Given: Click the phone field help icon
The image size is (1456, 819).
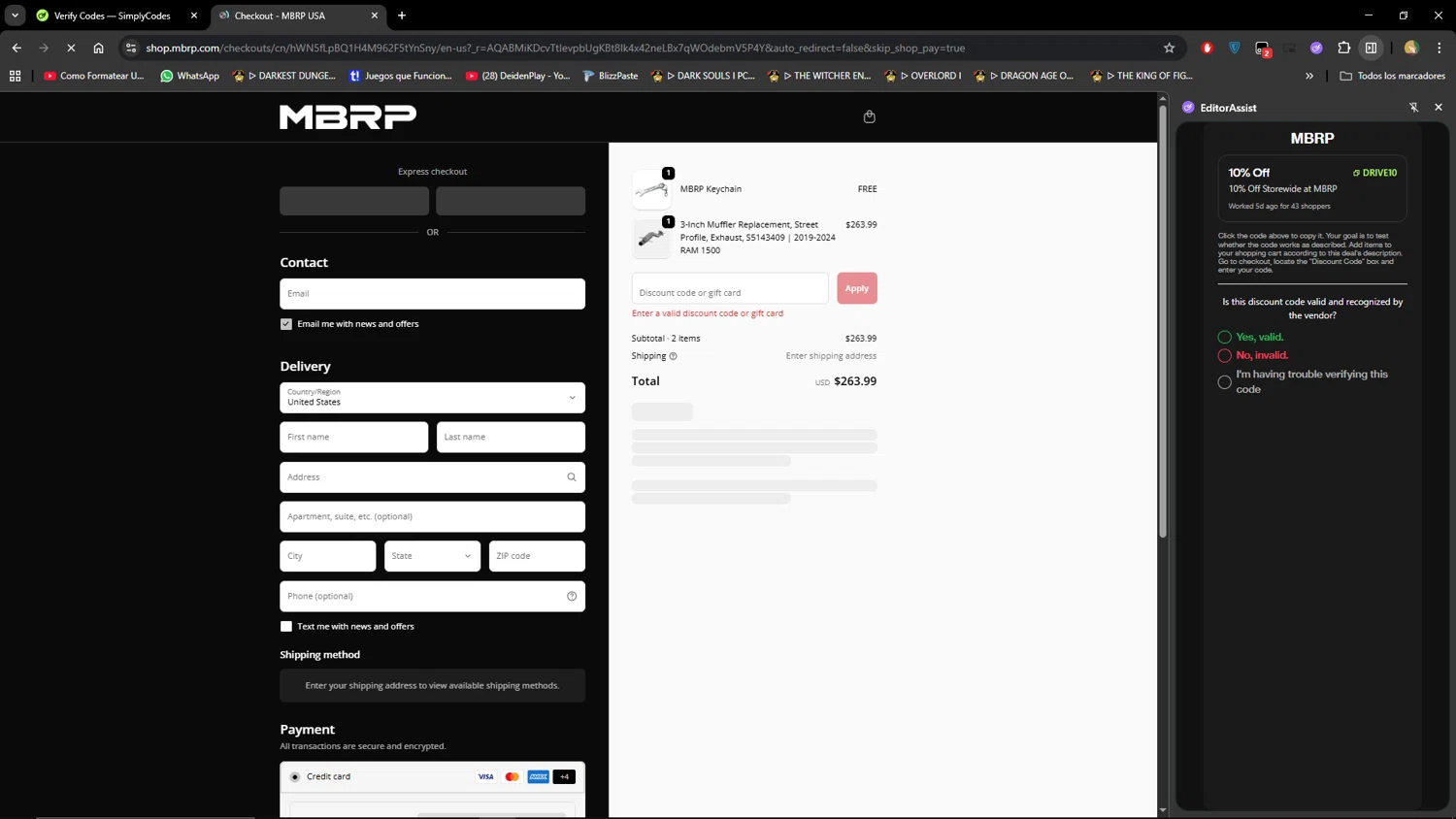Looking at the screenshot, I should click(x=572, y=596).
